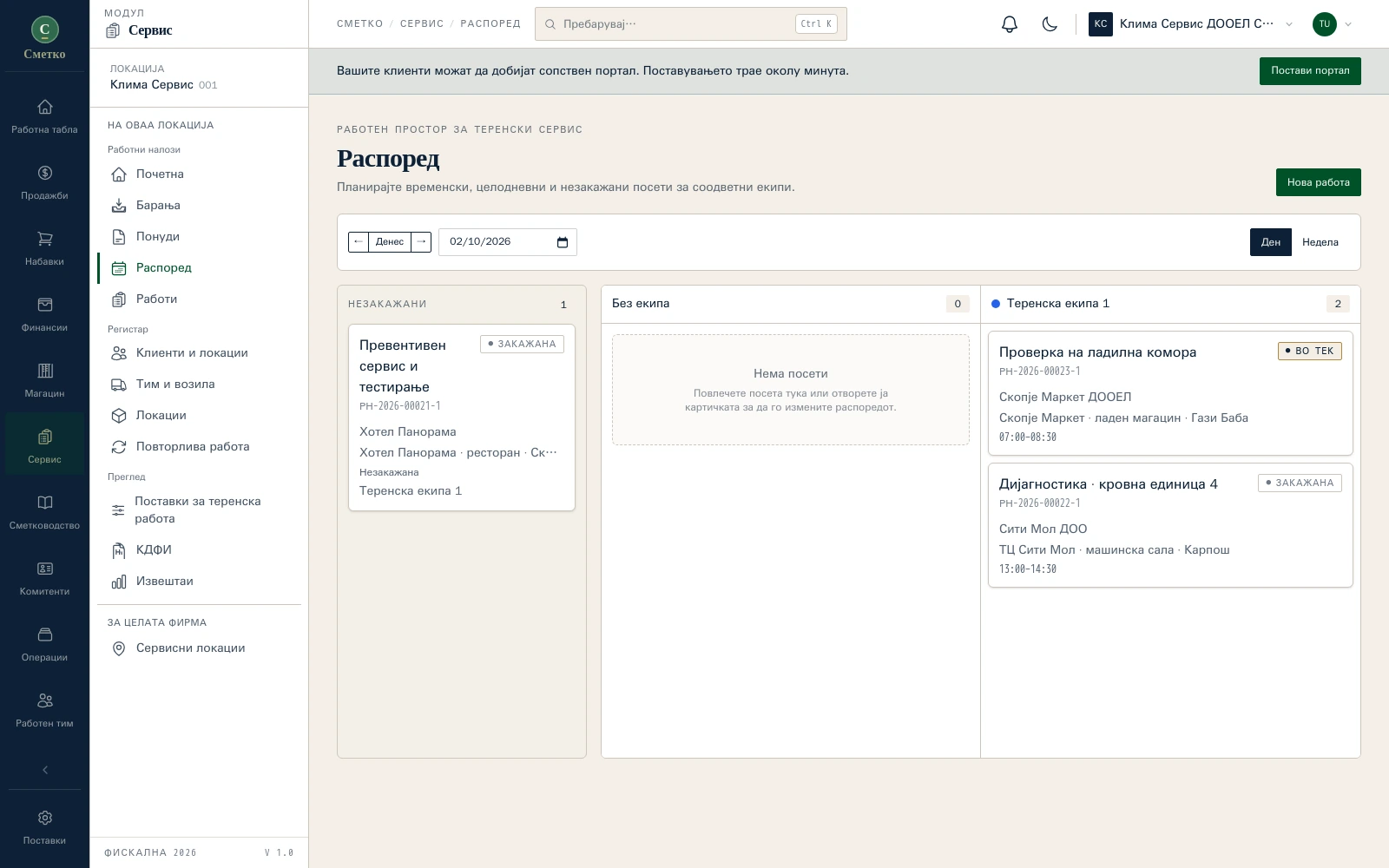Screen dimensions: 1389x868
Task: Open Поставки gear in the left rail
Action: point(44,828)
